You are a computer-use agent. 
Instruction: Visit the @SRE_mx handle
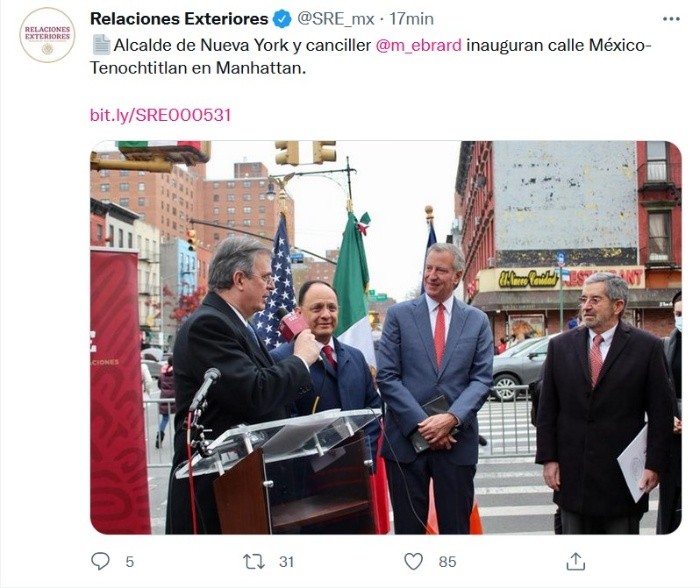(335, 19)
